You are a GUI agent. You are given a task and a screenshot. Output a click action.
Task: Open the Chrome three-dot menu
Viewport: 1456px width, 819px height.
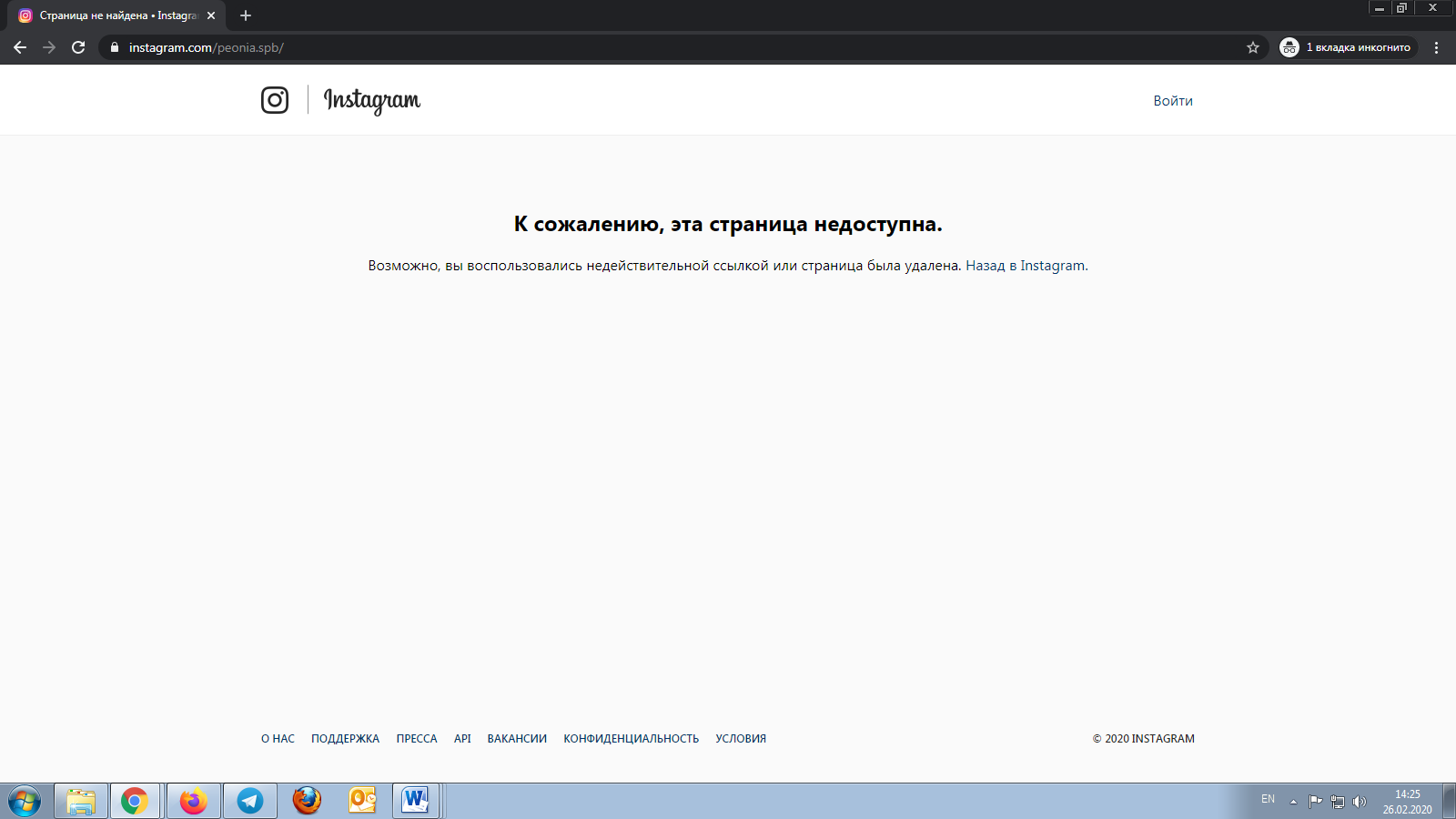(x=1437, y=47)
